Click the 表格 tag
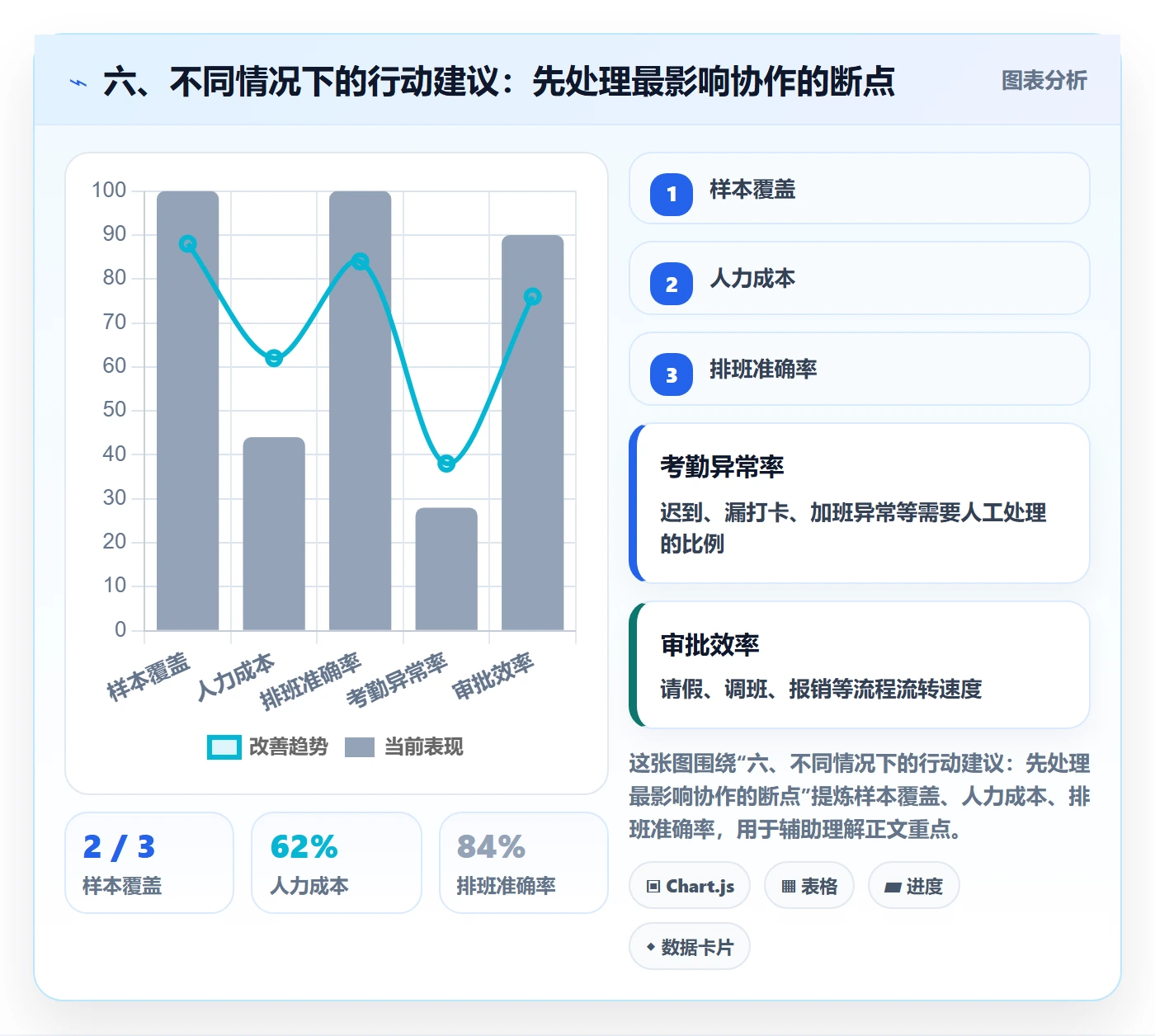 click(809, 886)
